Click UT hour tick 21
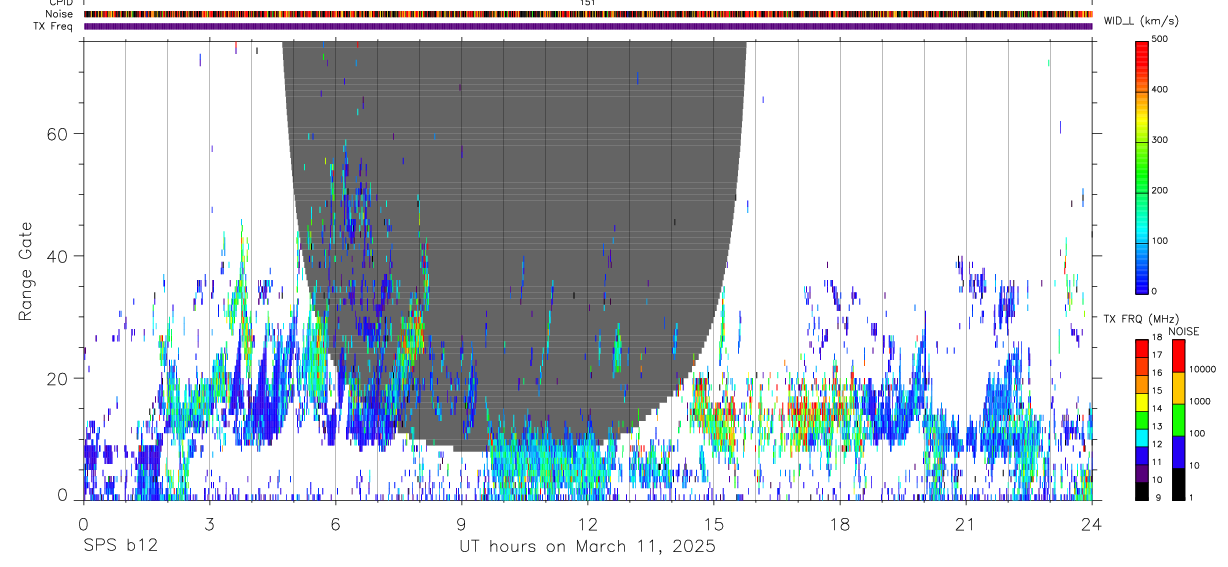Viewport: 1228px width, 567px height. click(966, 524)
